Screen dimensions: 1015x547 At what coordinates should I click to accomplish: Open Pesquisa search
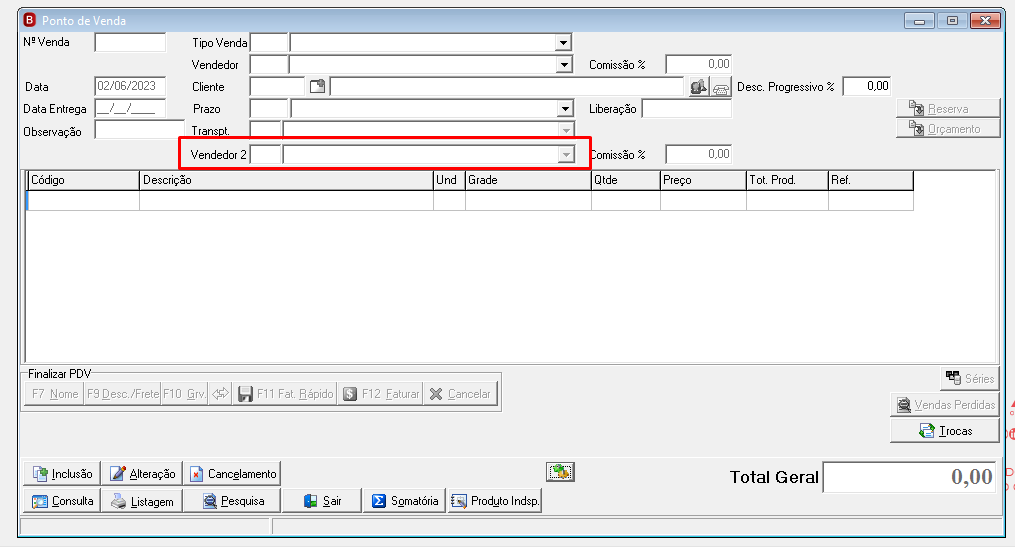pyautogui.click(x=232, y=501)
